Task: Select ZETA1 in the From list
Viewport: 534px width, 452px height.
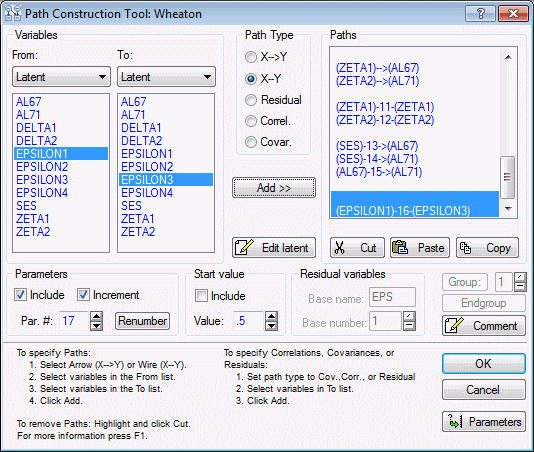Action: (33, 219)
